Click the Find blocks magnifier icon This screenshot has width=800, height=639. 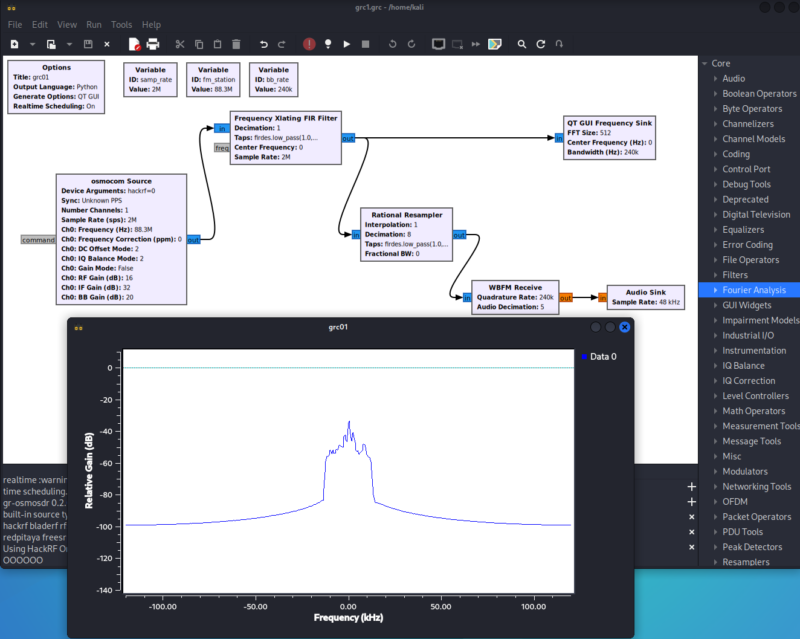point(521,44)
